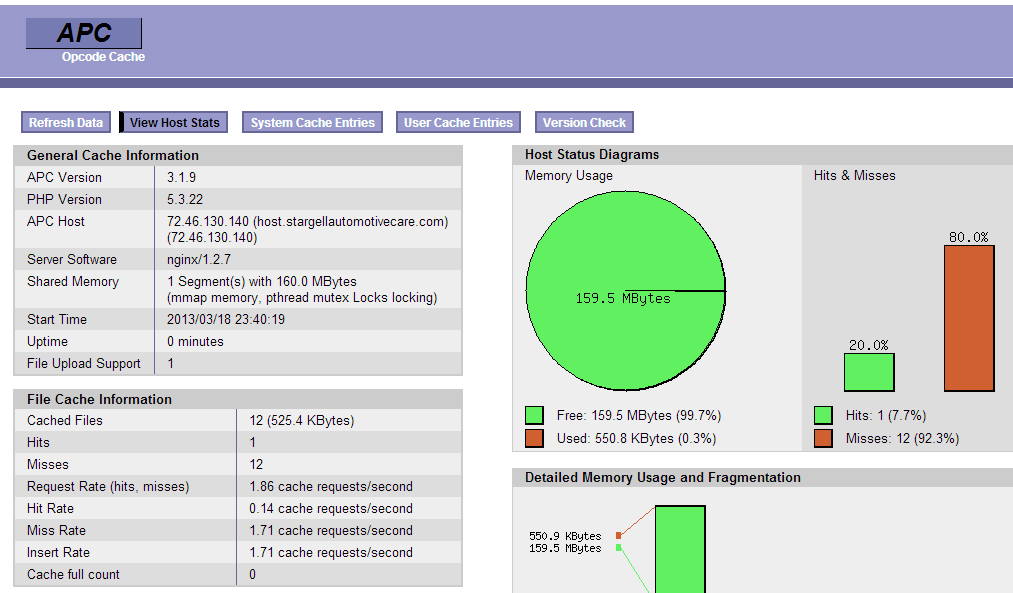Click the green 20.0% hits bar
The width and height of the screenshot is (1013, 593).
(869, 372)
